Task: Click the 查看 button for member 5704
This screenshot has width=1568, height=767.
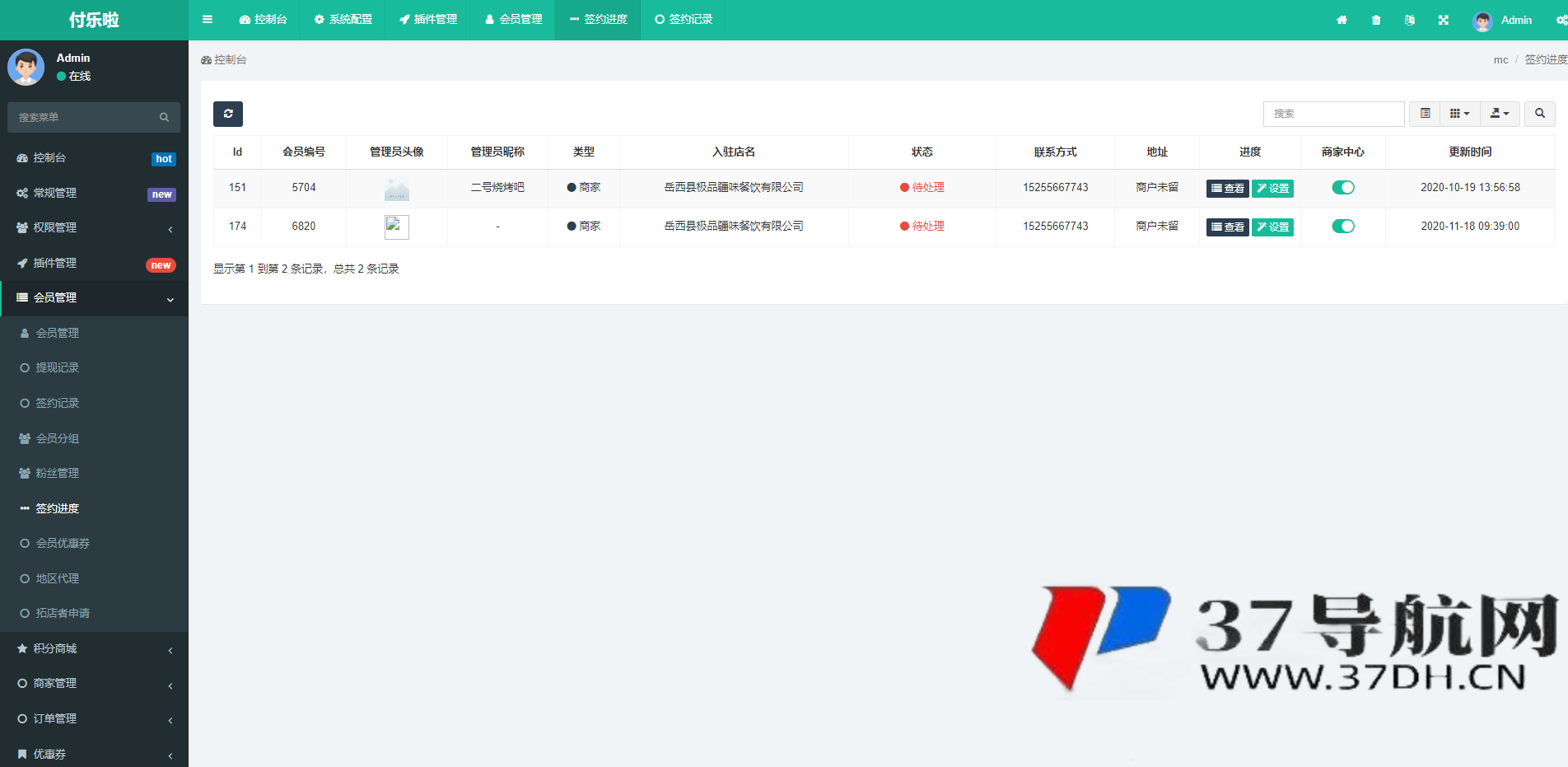Action: point(1227,188)
